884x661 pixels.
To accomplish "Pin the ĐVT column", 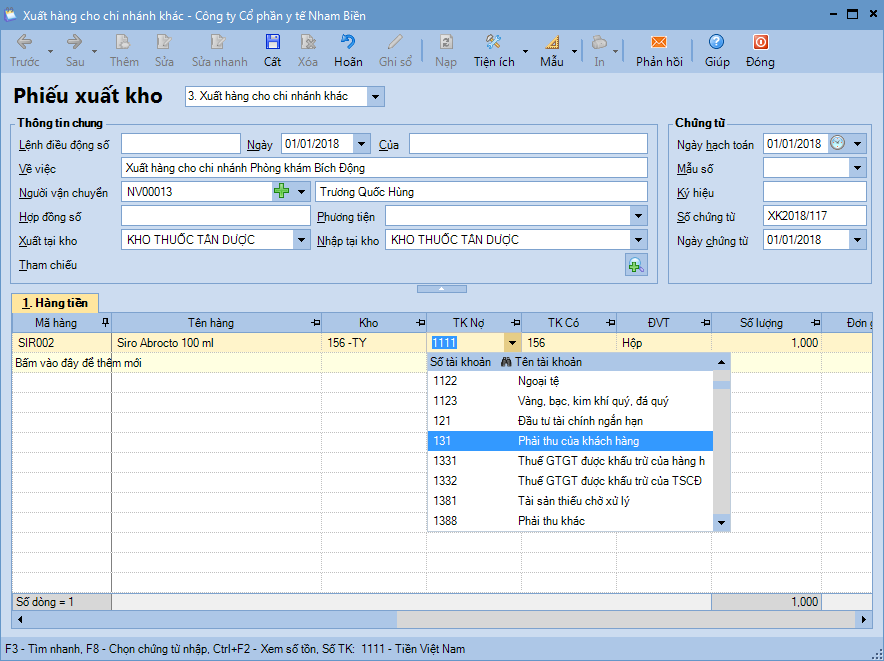I will [x=705, y=323].
